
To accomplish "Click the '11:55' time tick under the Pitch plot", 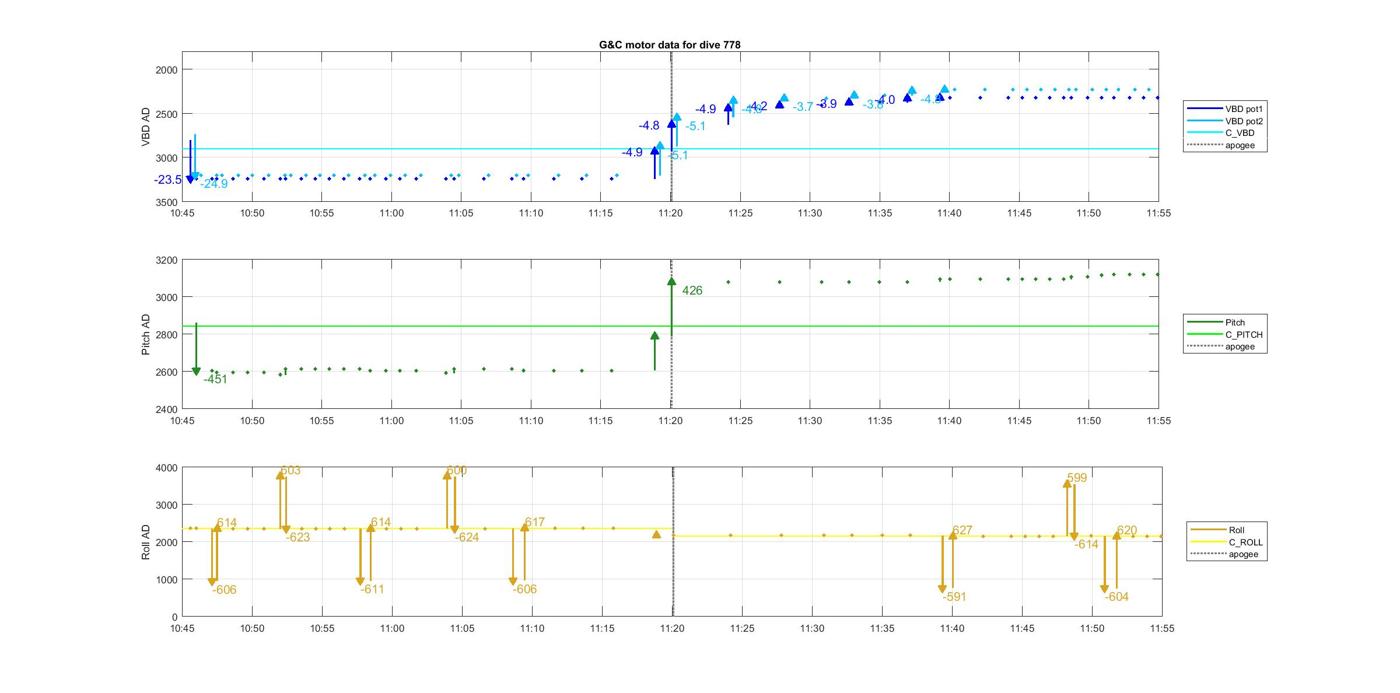I will pos(1159,421).
